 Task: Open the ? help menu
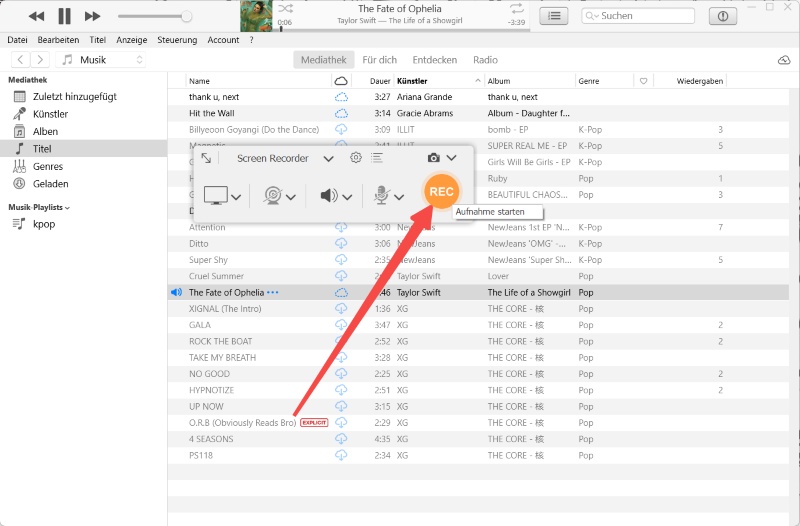[252, 40]
